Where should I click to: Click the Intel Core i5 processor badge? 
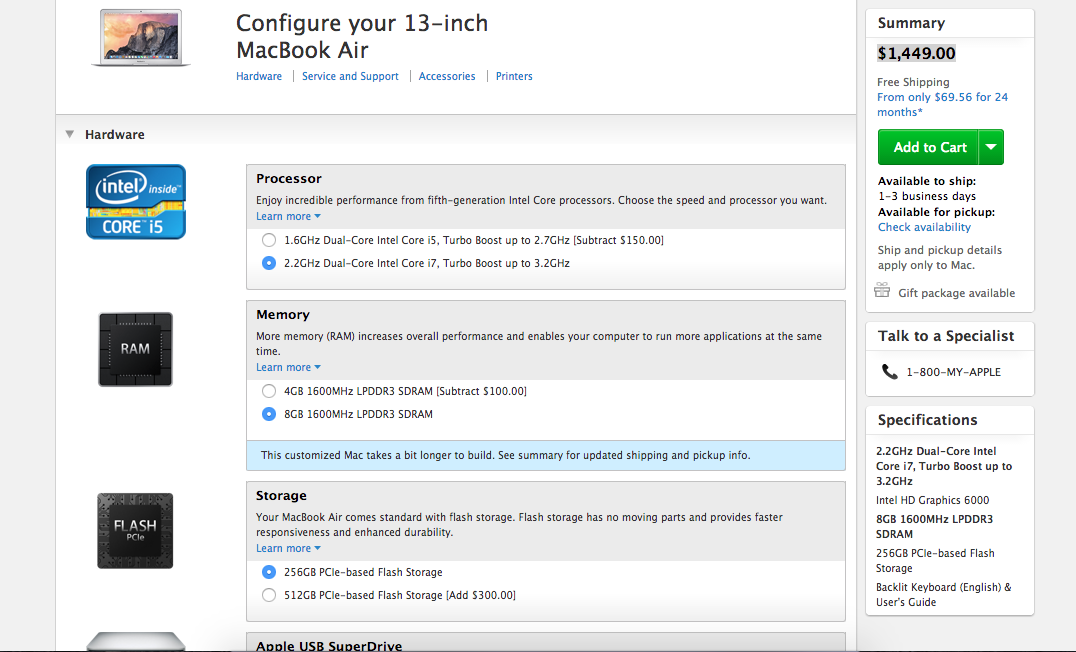pos(136,202)
